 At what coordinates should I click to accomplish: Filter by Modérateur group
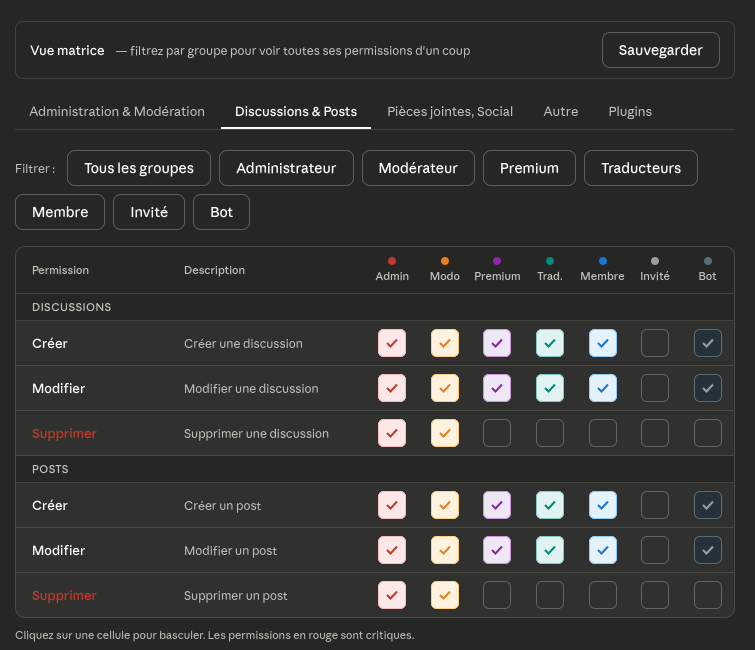tap(418, 168)
